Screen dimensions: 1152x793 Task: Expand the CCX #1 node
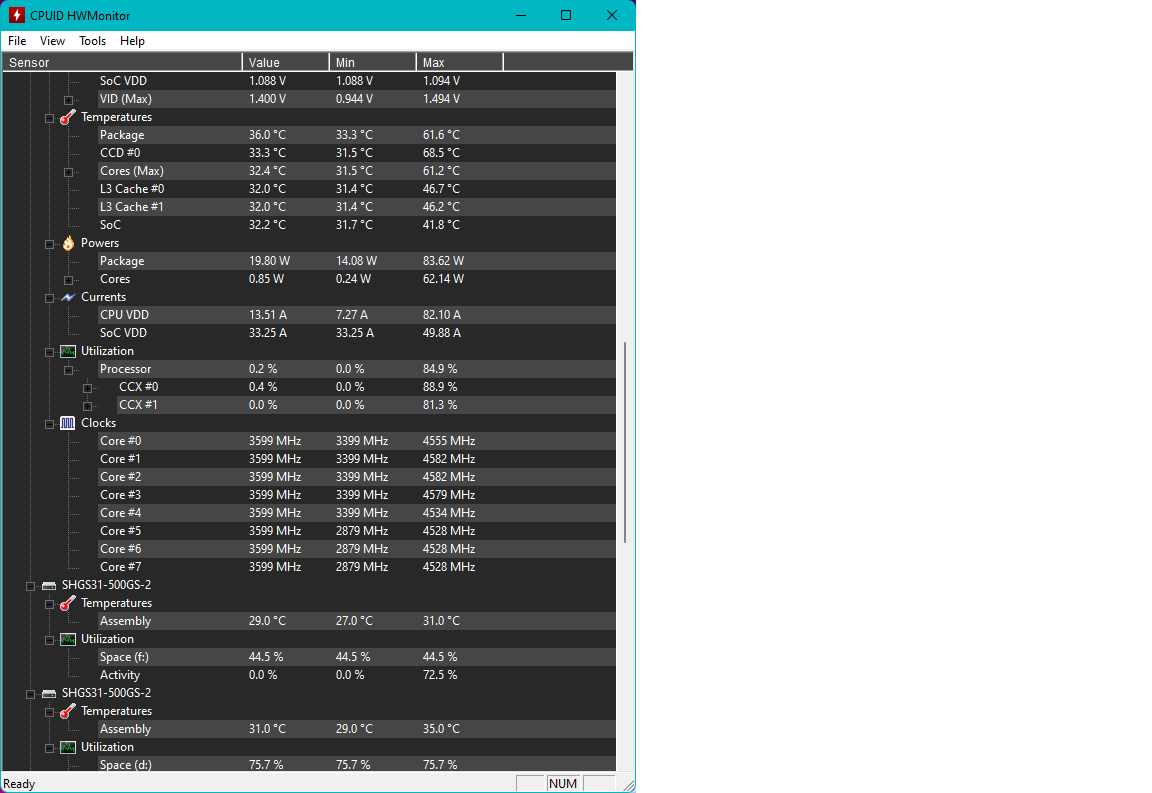(87, 406)
